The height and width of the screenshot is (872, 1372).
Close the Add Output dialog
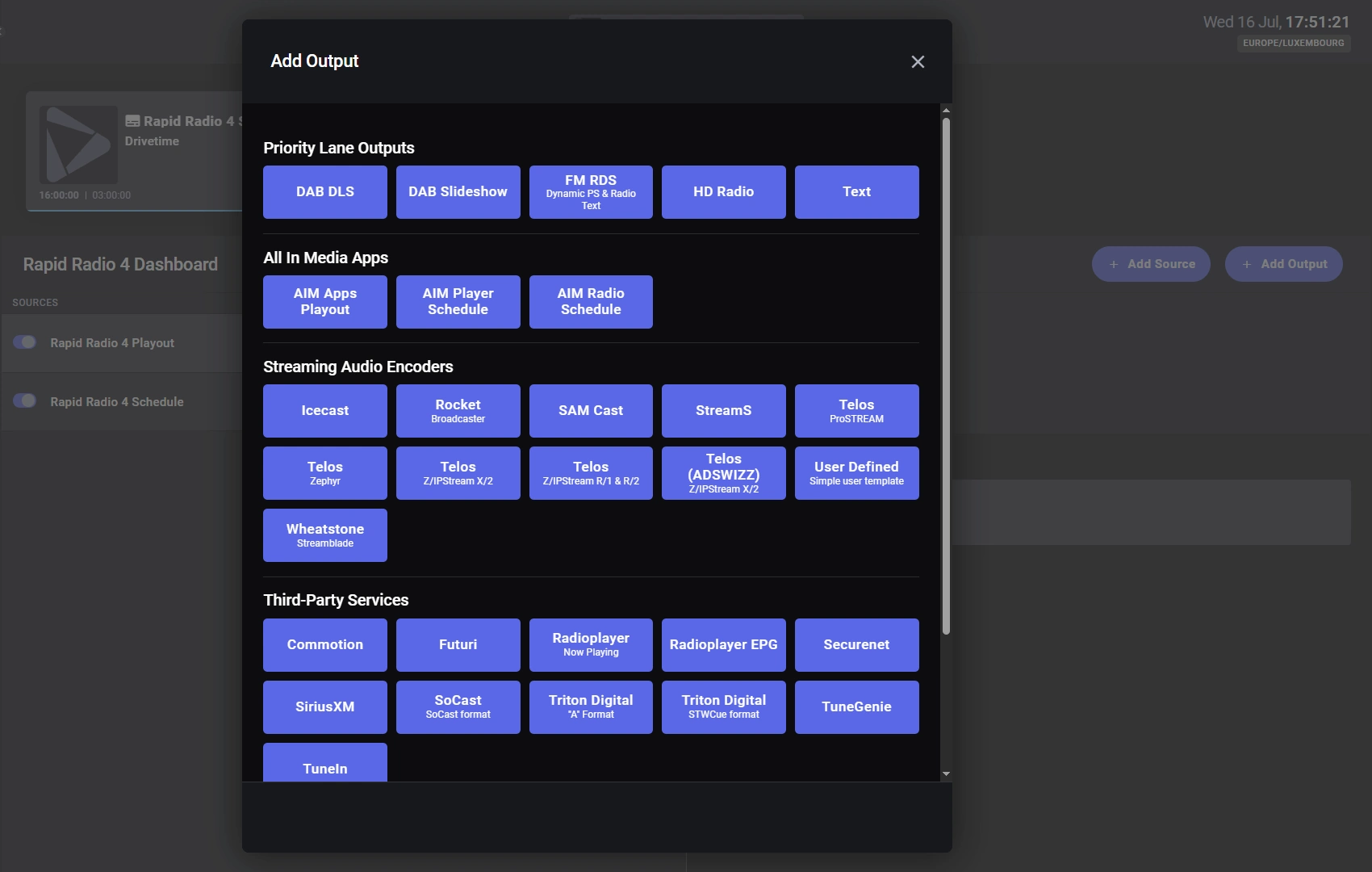918,62
